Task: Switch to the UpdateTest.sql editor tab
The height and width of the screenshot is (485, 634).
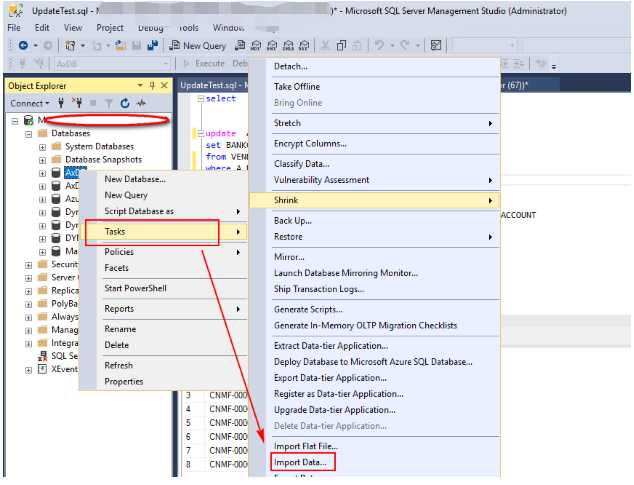Action: [213, 85]
